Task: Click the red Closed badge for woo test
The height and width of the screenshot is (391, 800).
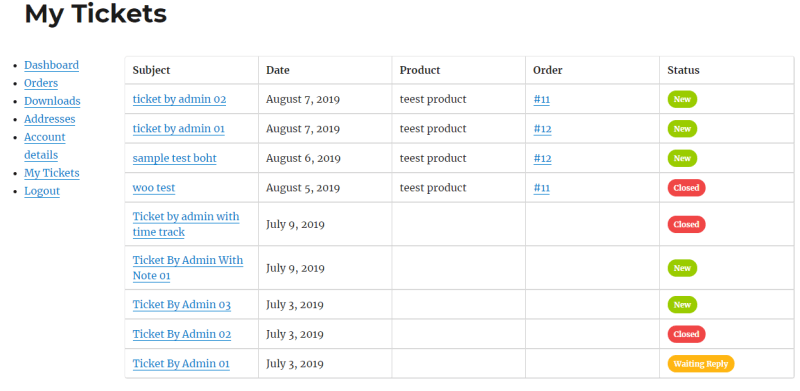Action: click(686, 188)
